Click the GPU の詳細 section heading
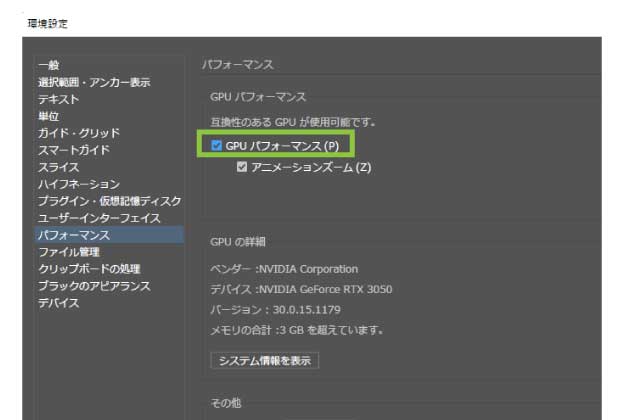Image resolution: width=620 pixels, height=420 pixels. [238, 242]
